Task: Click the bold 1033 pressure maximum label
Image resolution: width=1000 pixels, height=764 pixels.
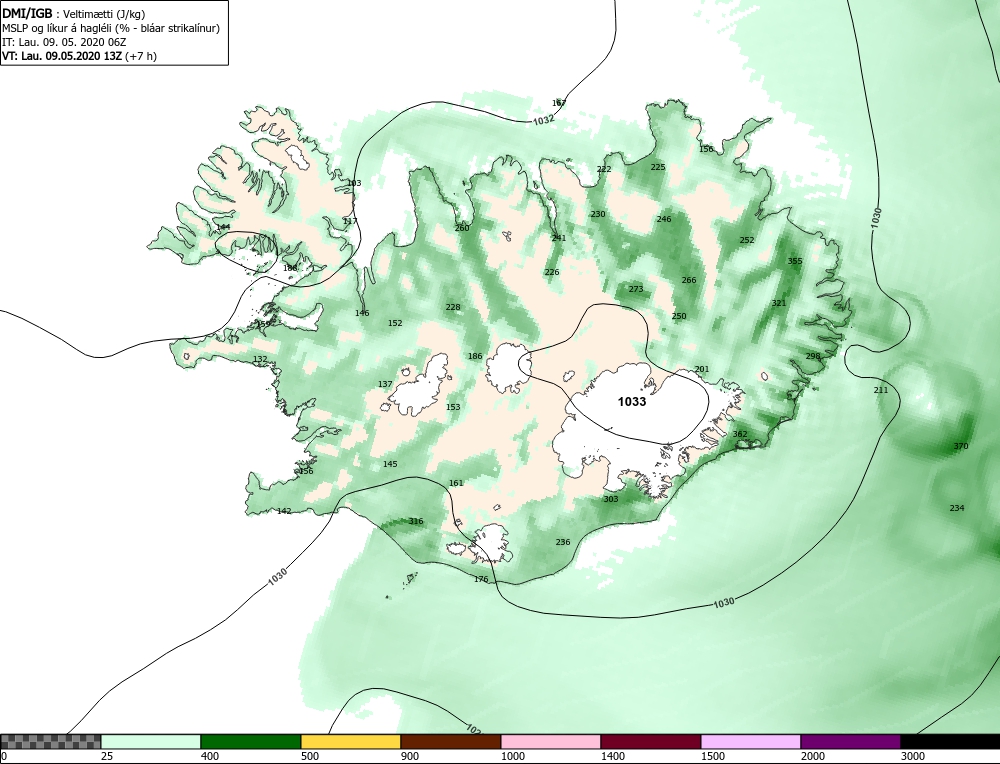Action: [x=631, y=401]
